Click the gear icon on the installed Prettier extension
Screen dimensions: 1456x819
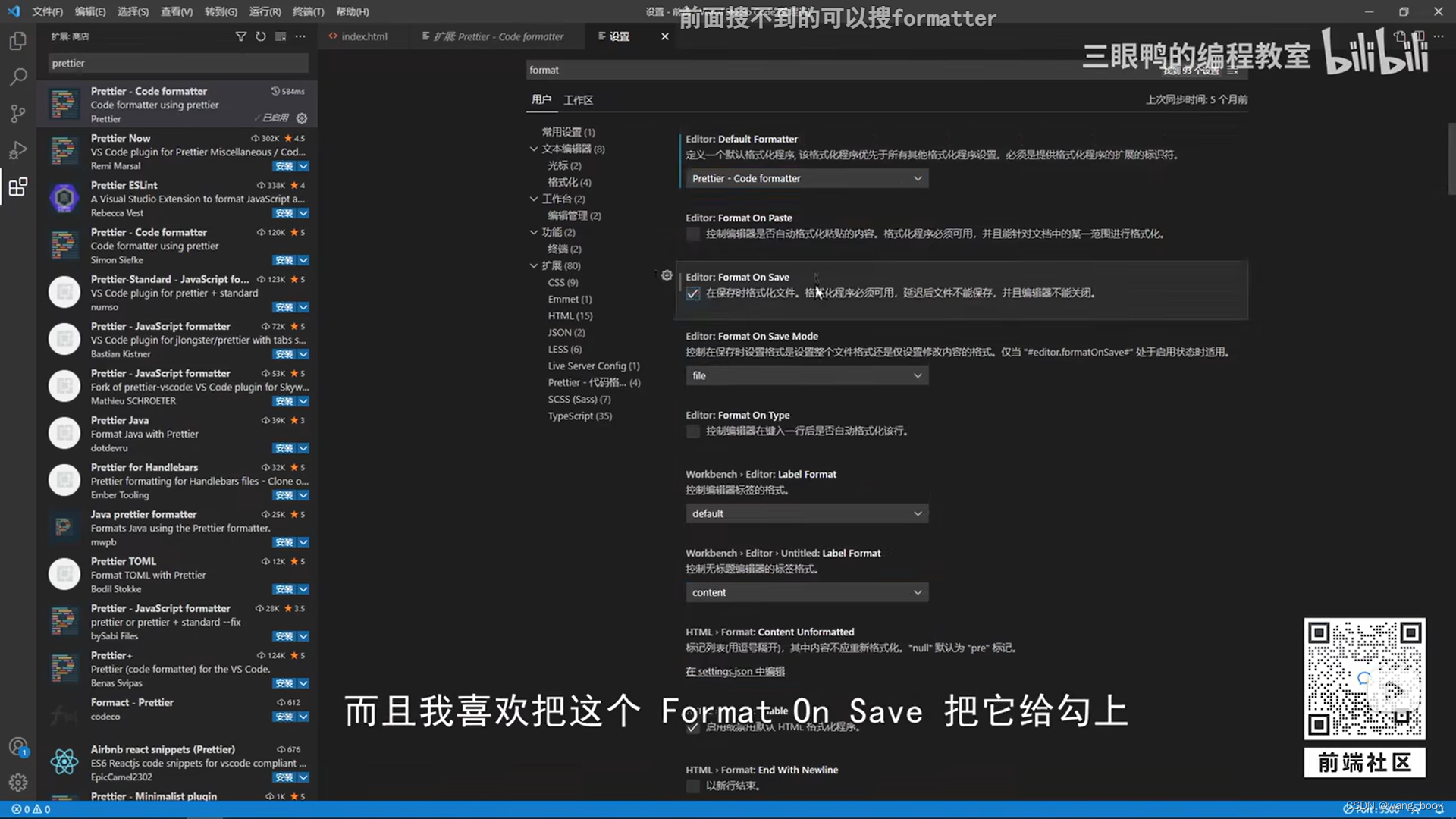[302, 118]
